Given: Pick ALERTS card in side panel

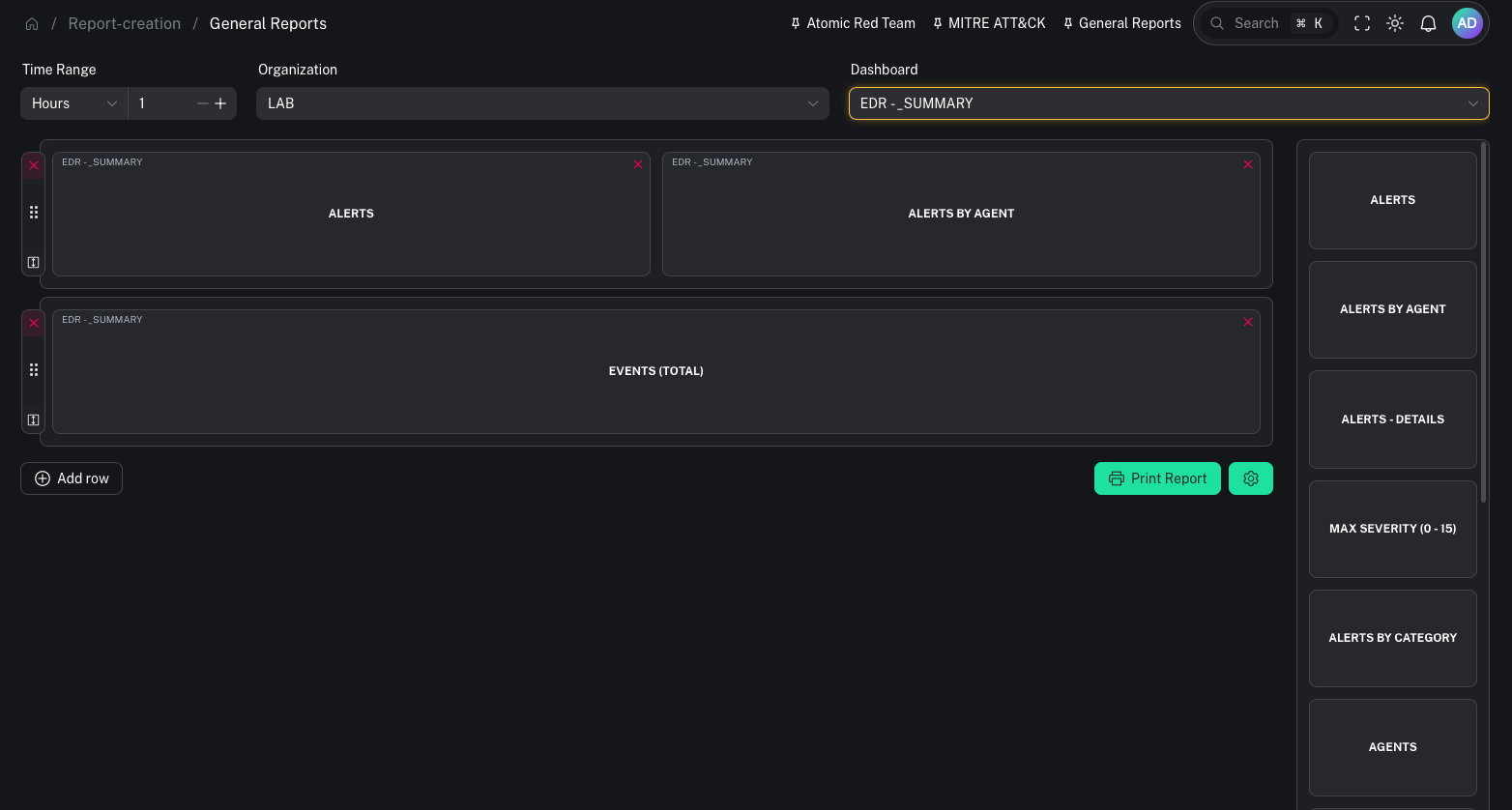Looking at the screenshot, I should pos(1393,200).
